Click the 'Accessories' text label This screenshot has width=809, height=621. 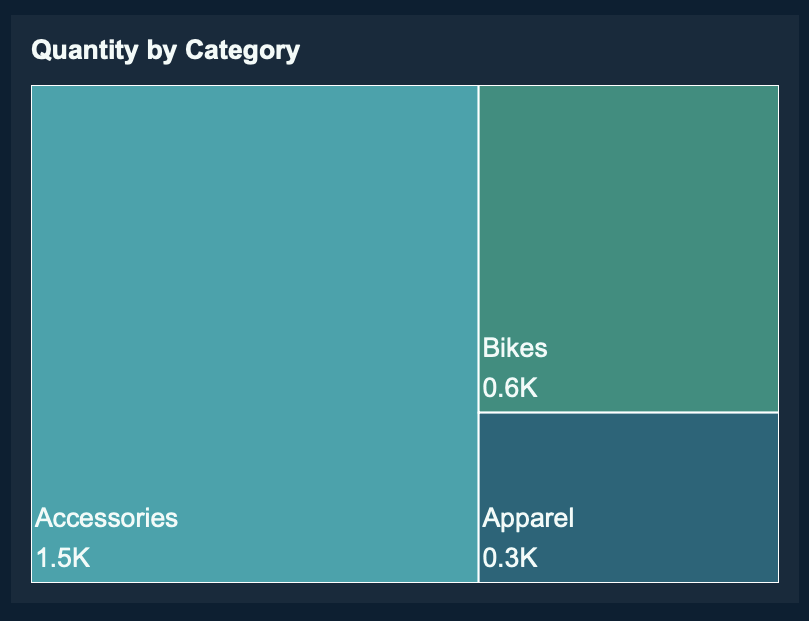point(107,518)
